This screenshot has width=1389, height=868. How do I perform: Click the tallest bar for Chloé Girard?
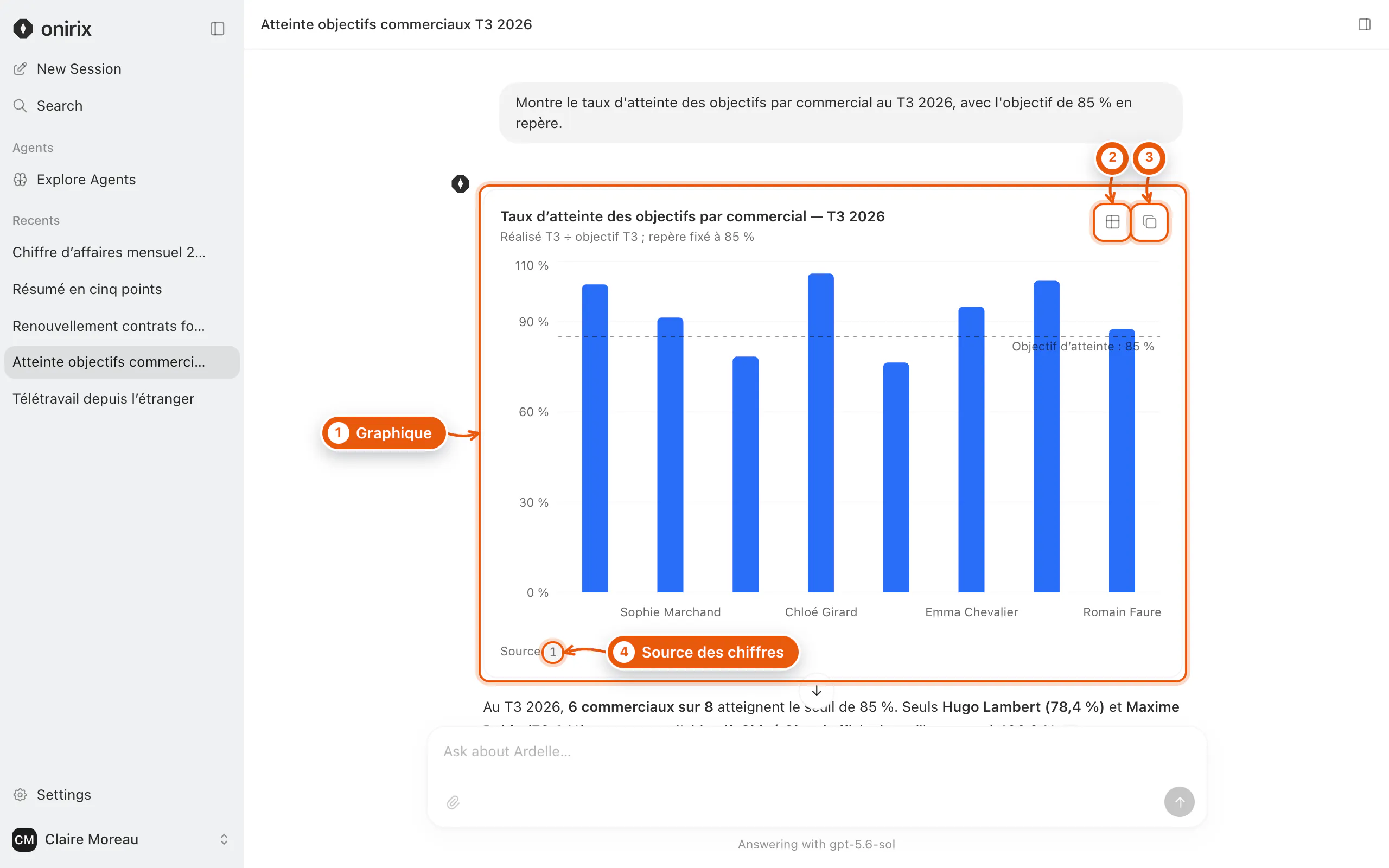click(821, 433)
